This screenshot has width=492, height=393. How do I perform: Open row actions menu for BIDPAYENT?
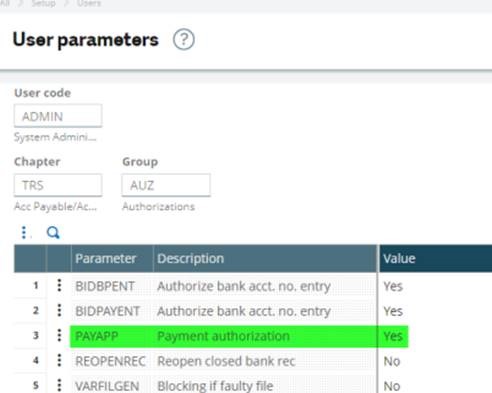pos(59,311)
